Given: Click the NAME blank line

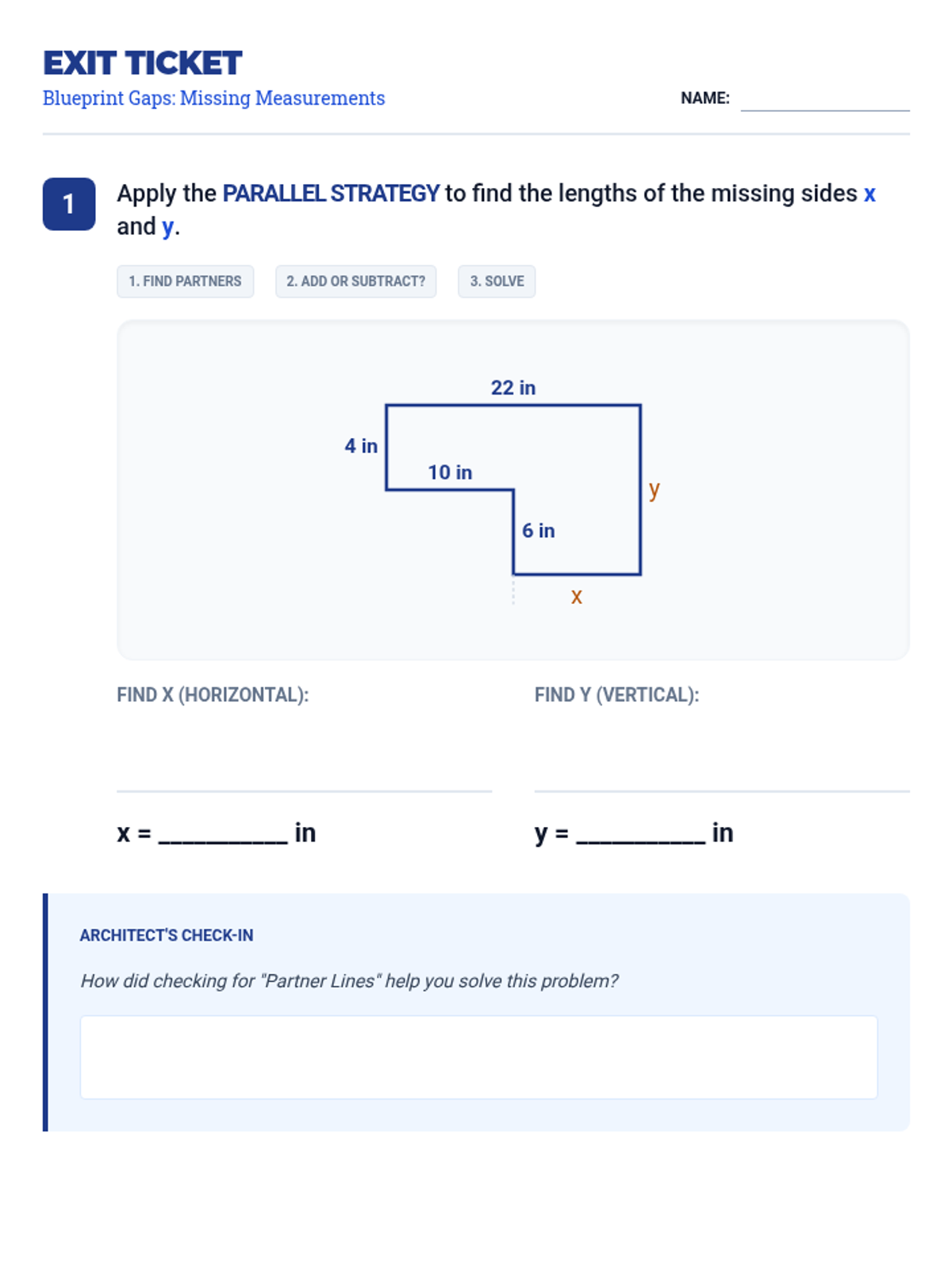Looking at the screenshot, I should [x=824, y=100].
